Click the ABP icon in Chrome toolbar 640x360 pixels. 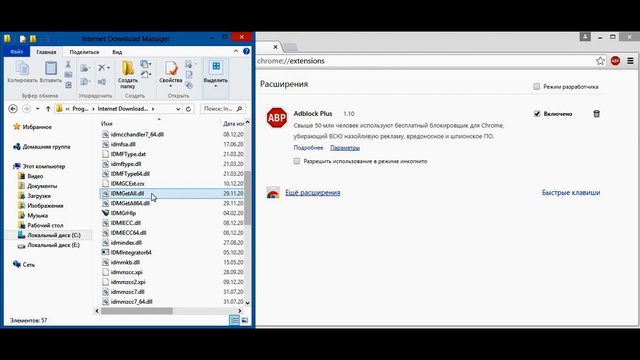point(615,61)
